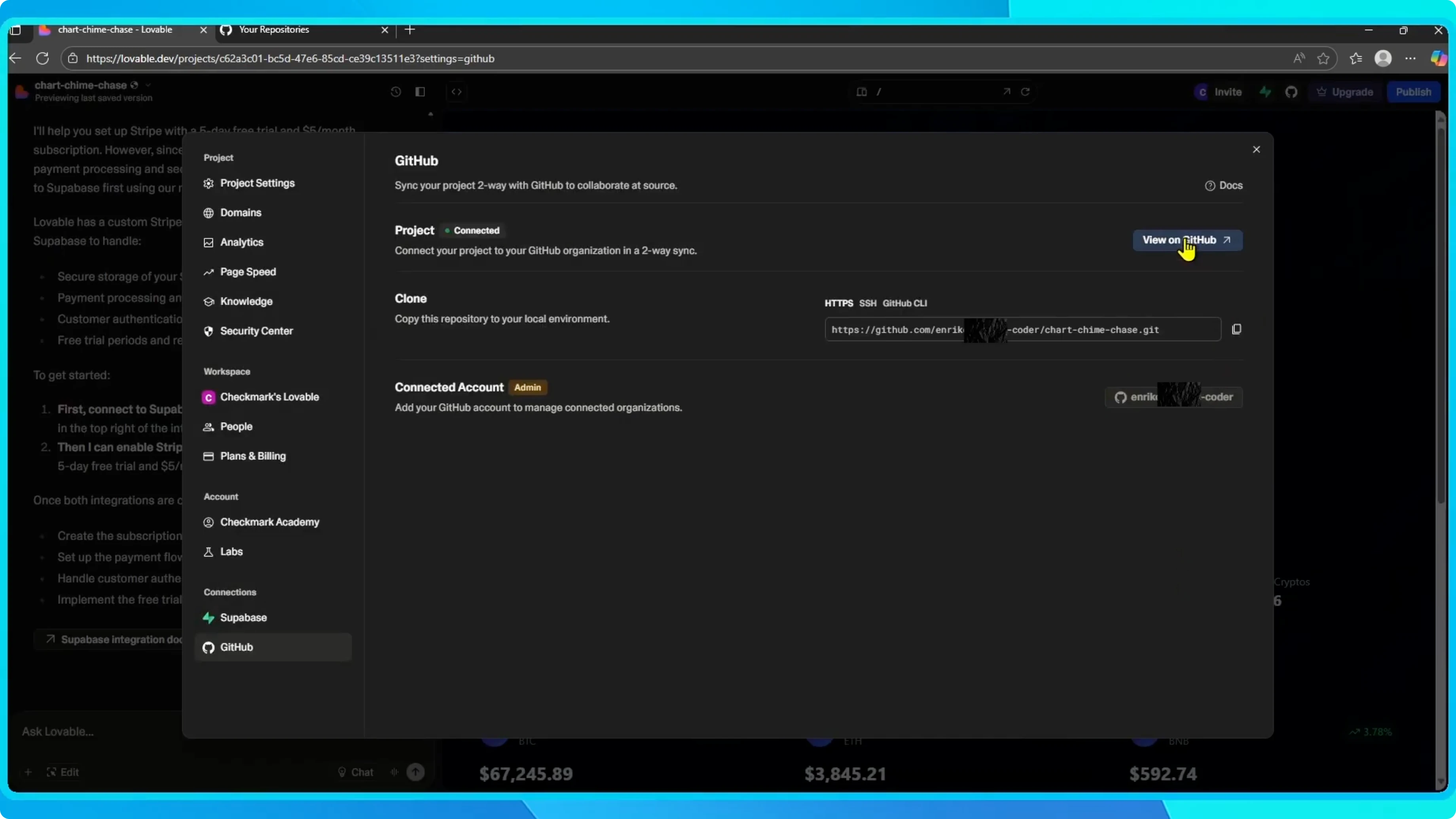The width and height of the screenshot is (1456, 819).
Task: Open the Labs section
Action: [273, 552]
